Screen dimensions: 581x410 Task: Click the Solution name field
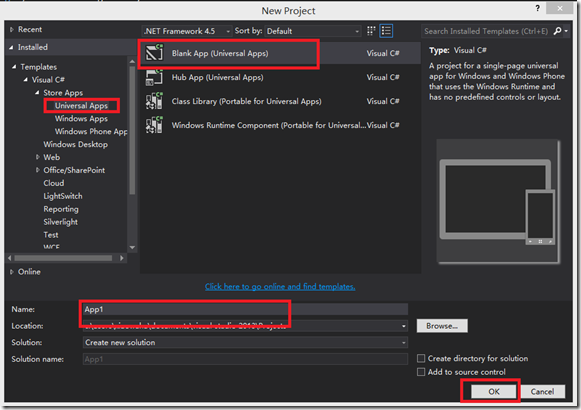click(245, 359)
